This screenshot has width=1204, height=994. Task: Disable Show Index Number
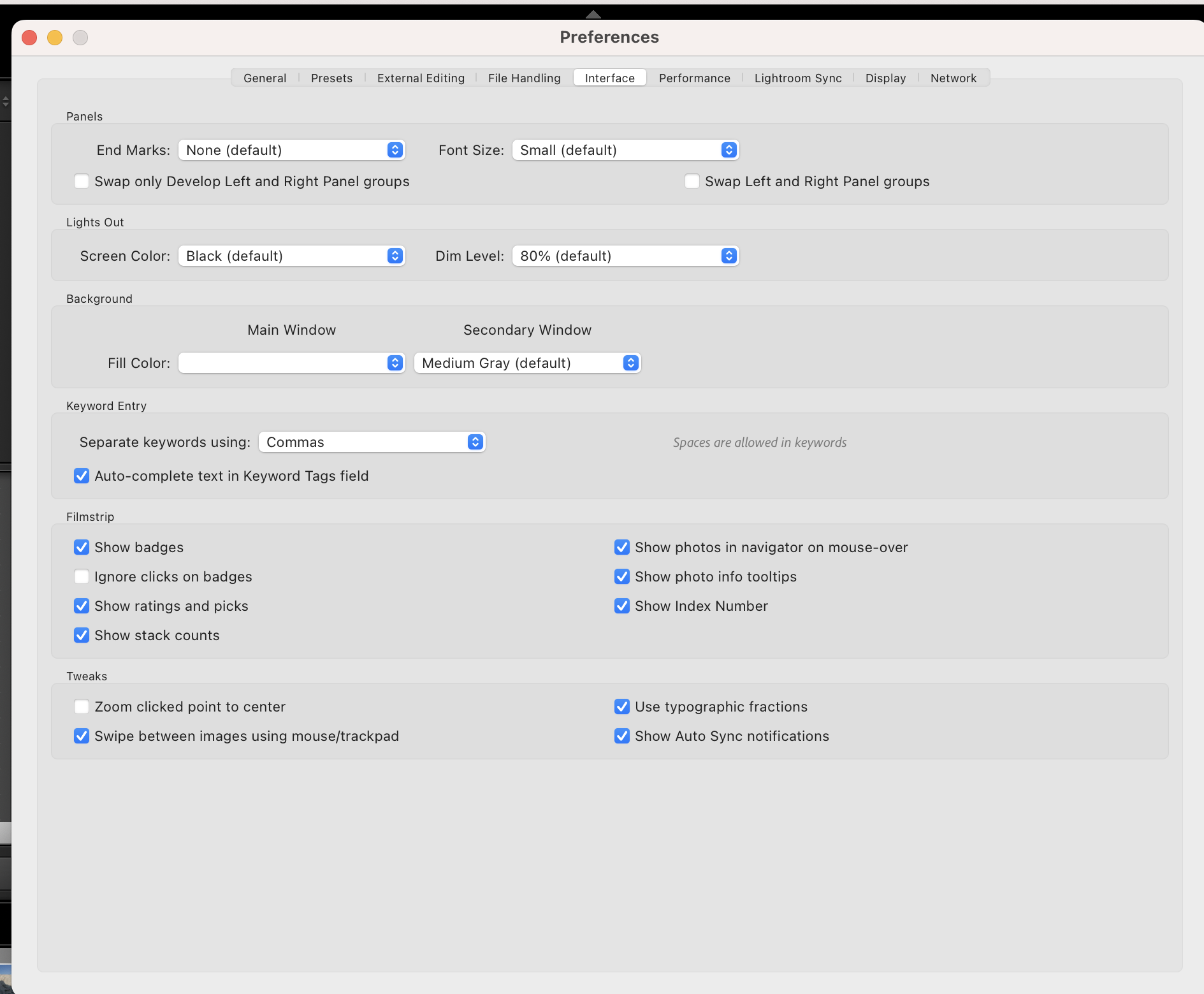[622, 606]
